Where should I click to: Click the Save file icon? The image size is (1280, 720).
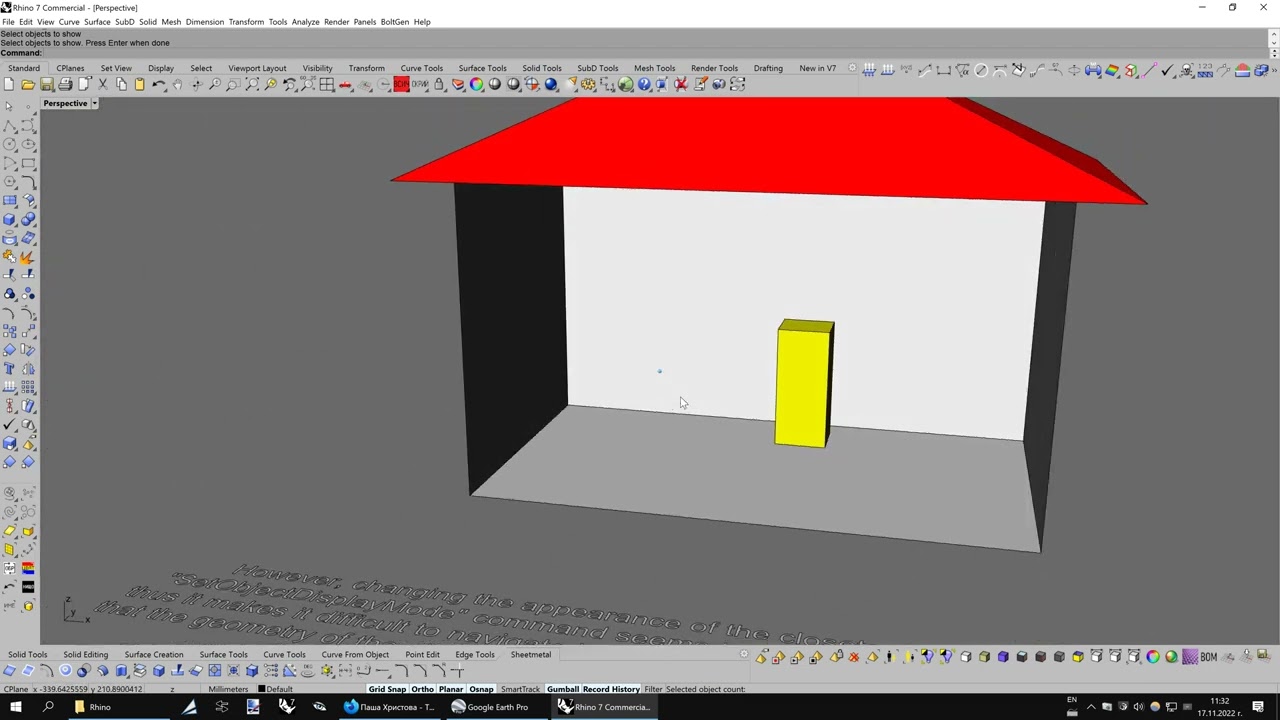46,85
